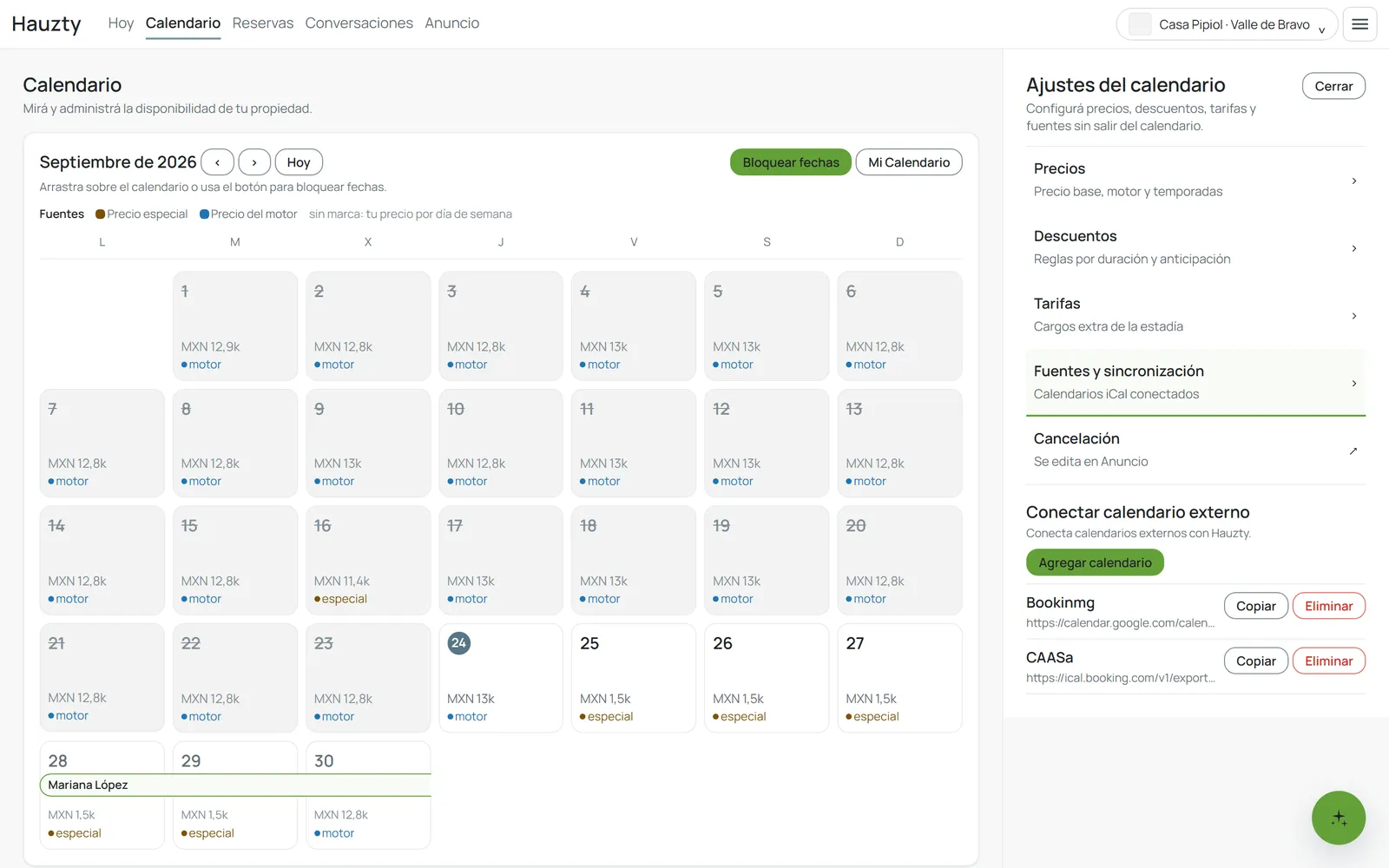
Task: Open Mi Calendario
Action: tap(909, 162)
